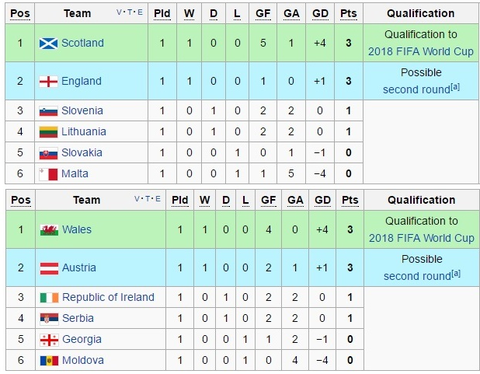Open the Slovakia team link
The width and height of the screenshot is (480, 374).
point(82,153)
